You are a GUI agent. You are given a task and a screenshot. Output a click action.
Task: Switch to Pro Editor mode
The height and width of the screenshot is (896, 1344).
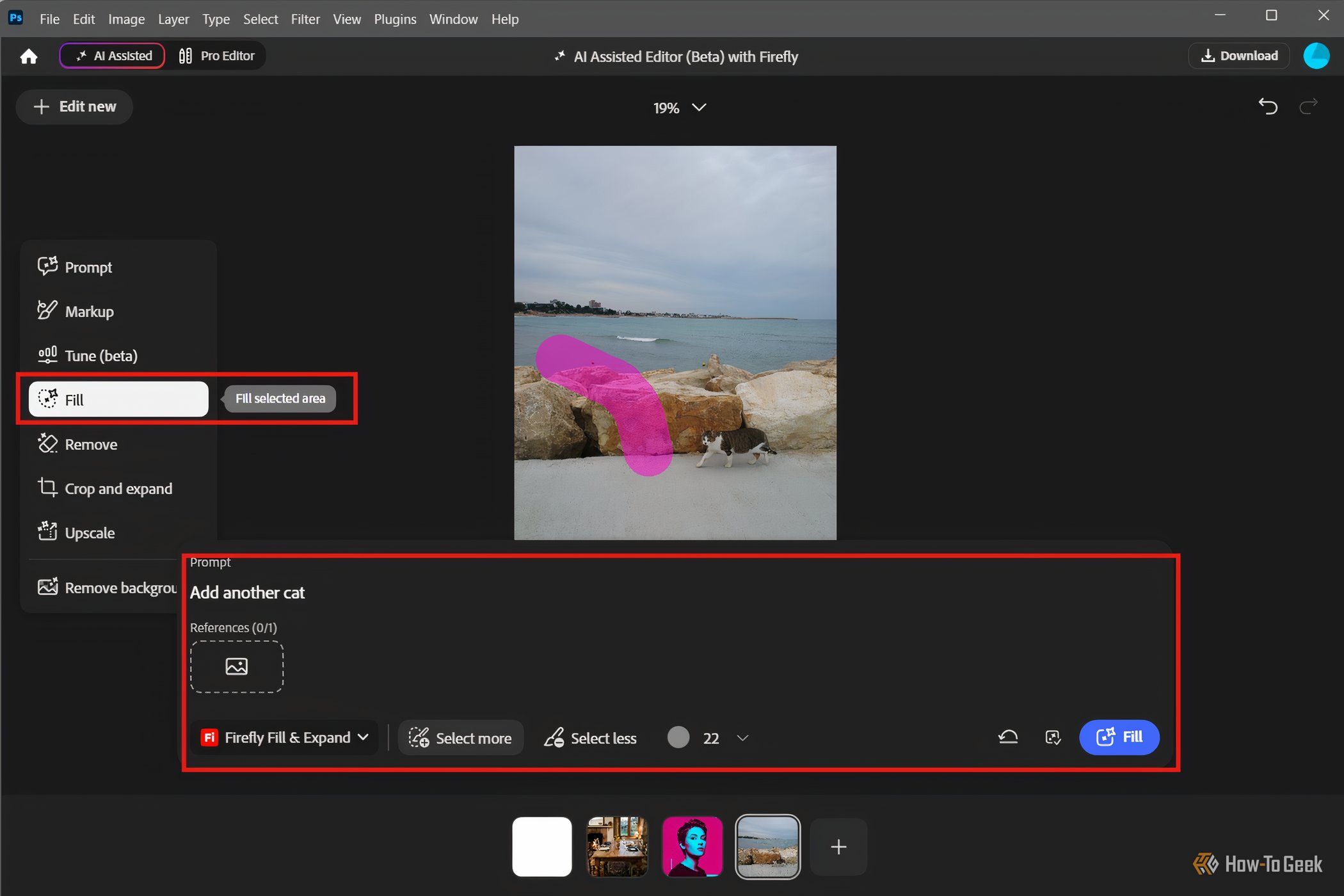point(216,56)
